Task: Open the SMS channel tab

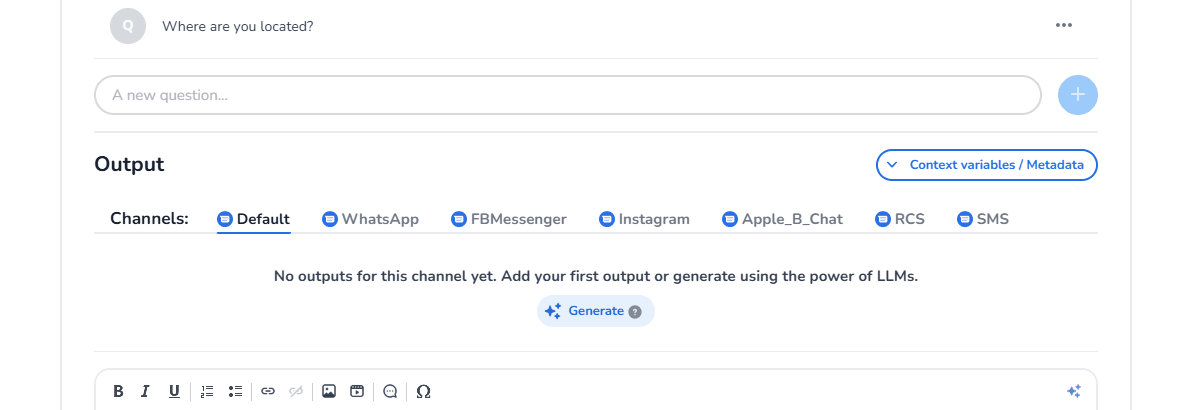Action: [983, 219]
